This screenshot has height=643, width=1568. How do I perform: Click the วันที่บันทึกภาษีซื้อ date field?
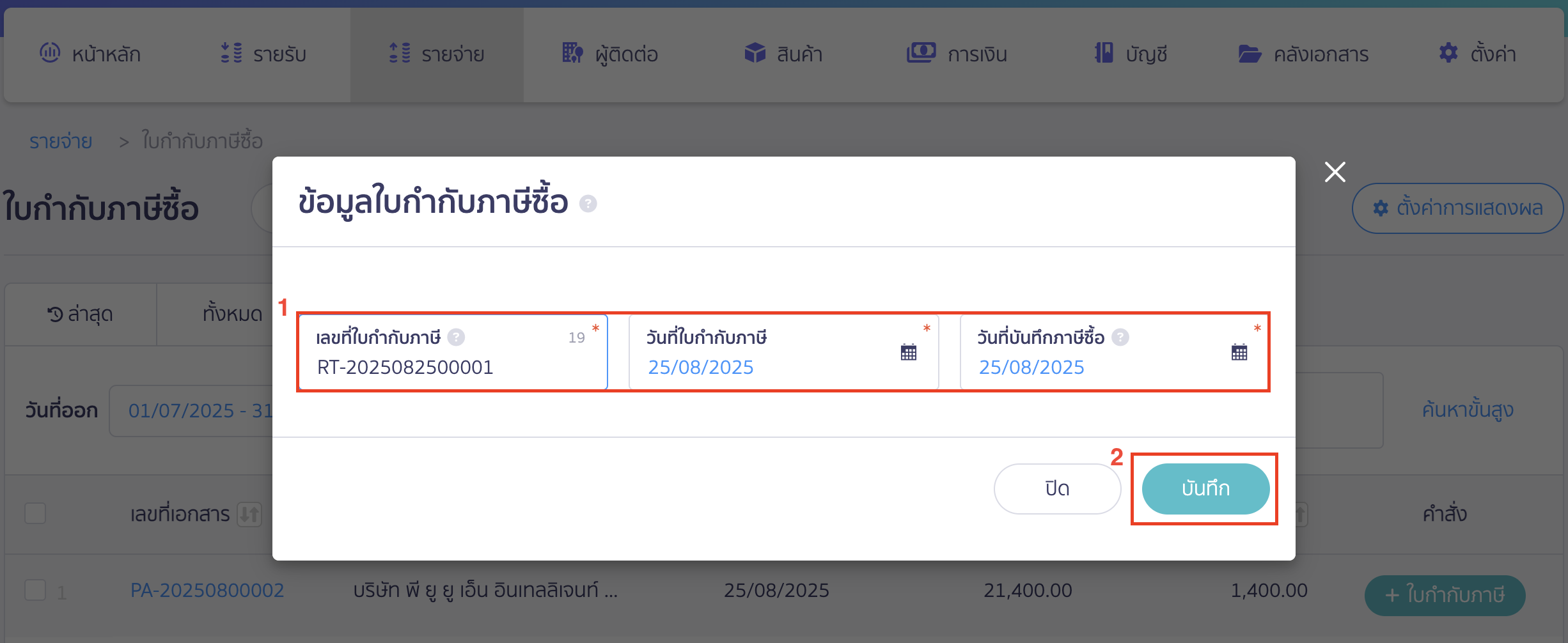click(x=1115, y=352)
